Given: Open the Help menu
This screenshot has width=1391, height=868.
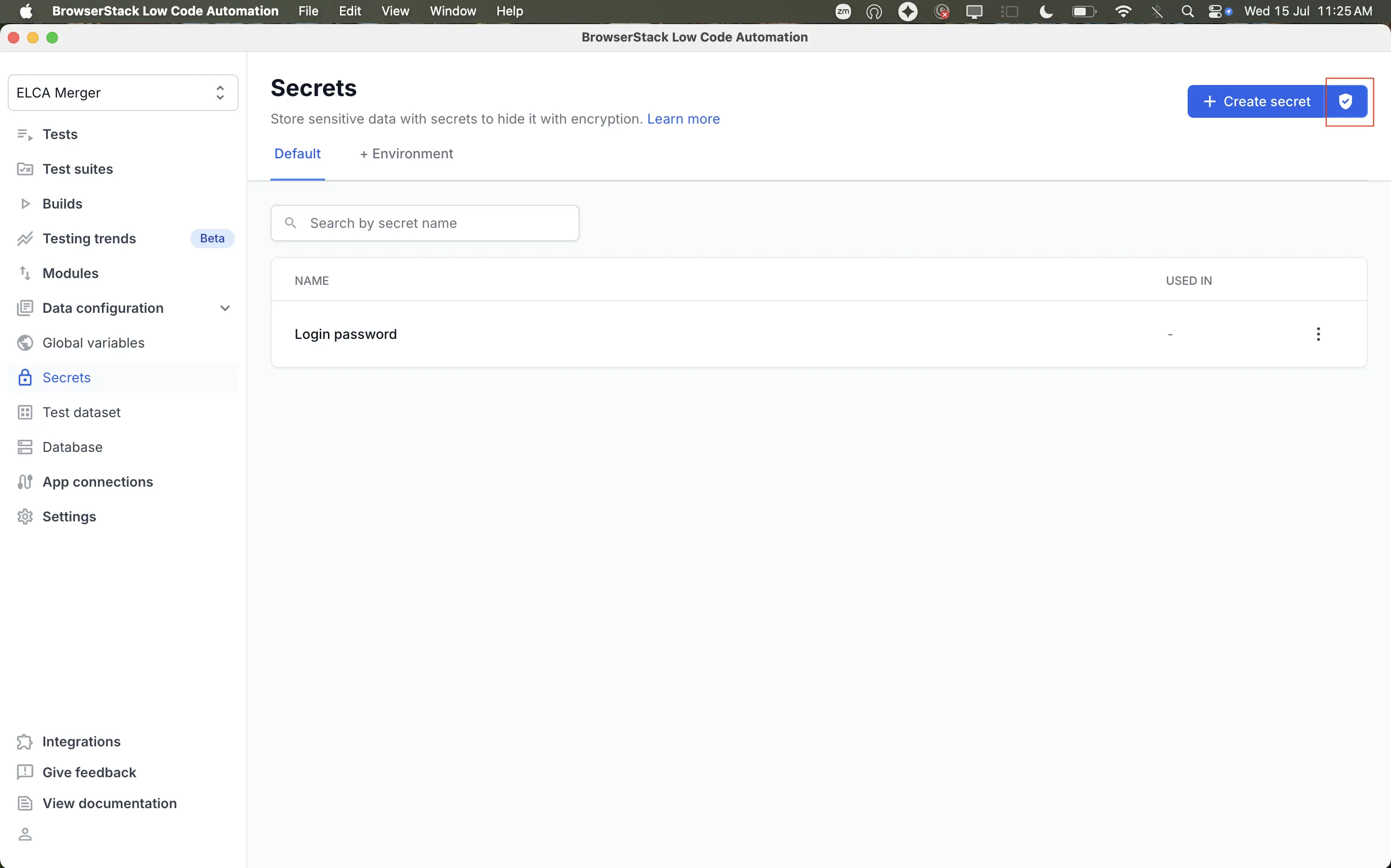Looking at the screenshot, I should 510,12.
